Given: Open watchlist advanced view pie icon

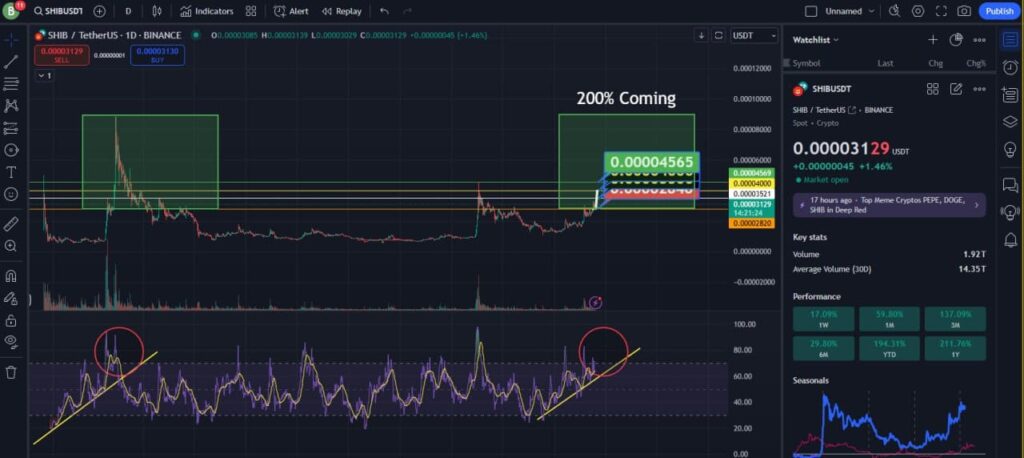Looking at the screenshot, I should [x=956, y=40].
